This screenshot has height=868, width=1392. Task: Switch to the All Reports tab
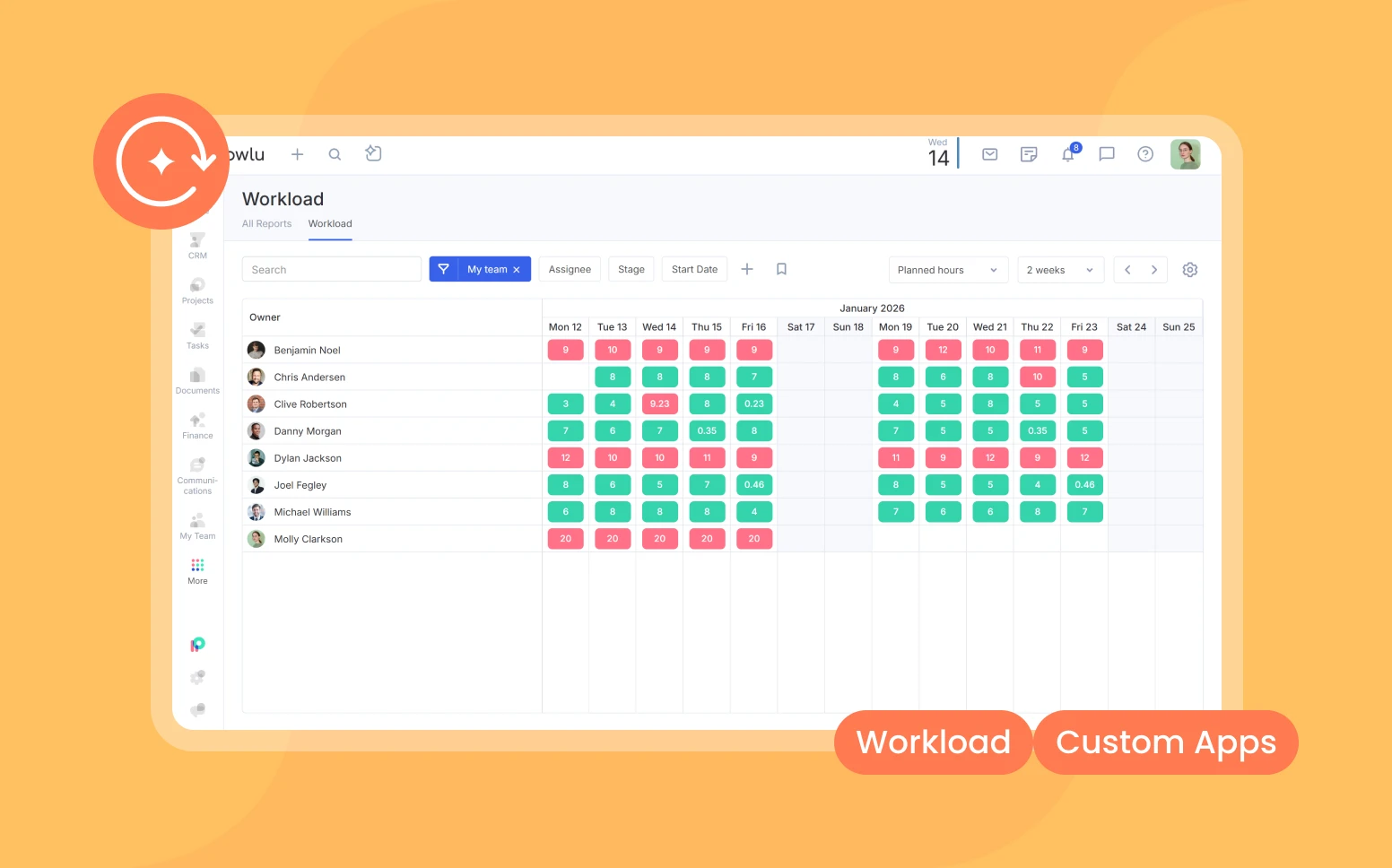click(266, 223)
